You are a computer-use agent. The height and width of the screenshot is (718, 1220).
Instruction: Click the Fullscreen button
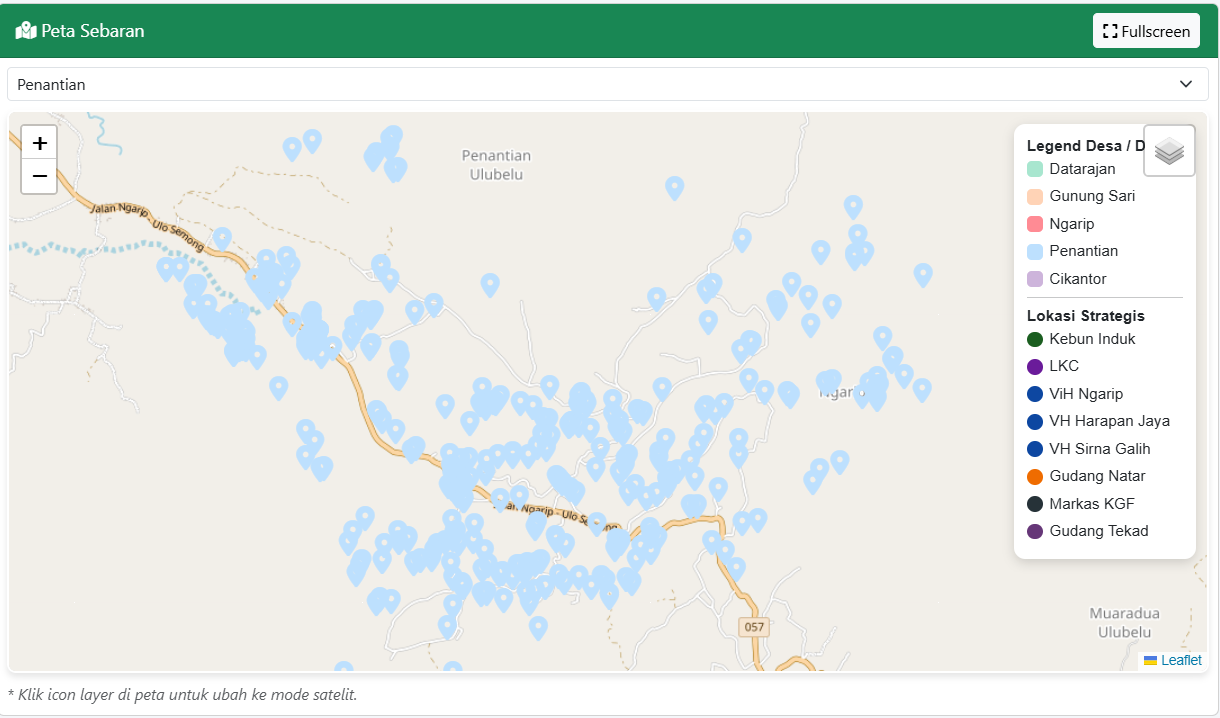click(1146, 31)
